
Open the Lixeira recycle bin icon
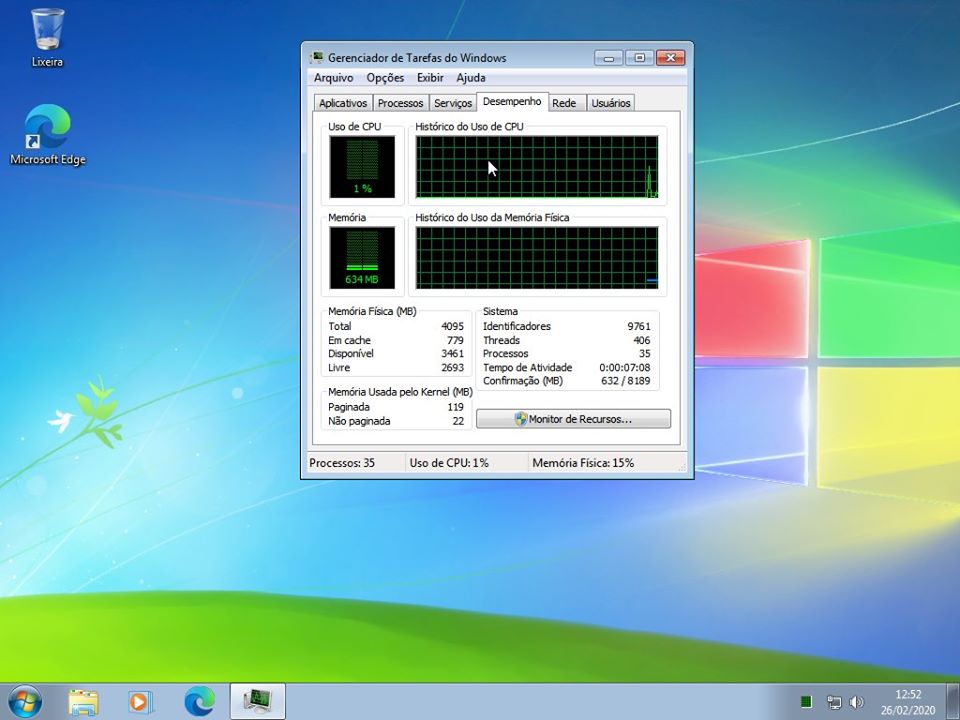(x=47, y=37)
